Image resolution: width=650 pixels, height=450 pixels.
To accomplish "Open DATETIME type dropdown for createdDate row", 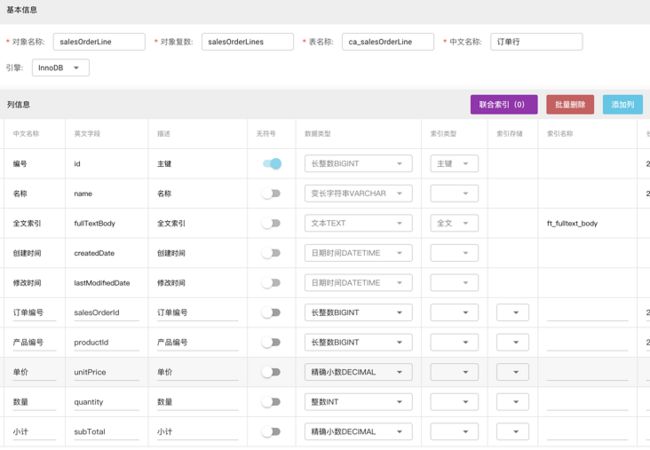I will pos(358,253).
